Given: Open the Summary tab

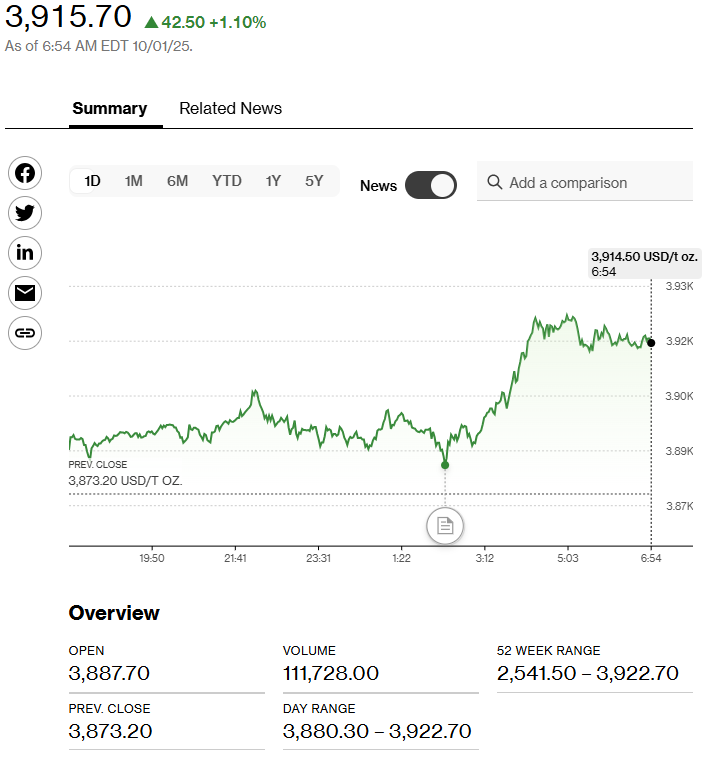Looking at the screenshot, I should tap(110, 109).
